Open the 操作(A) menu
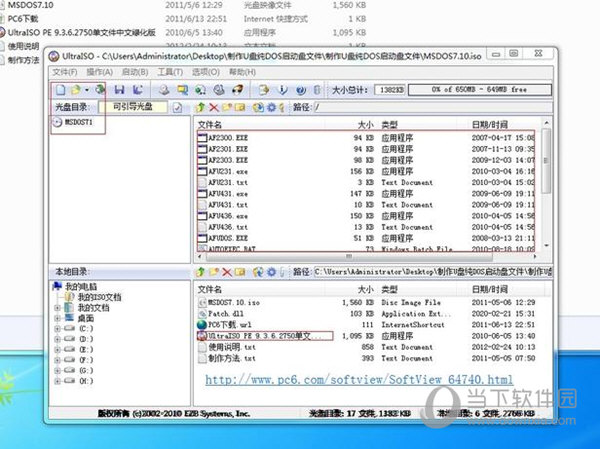Image resolution: width=600 pixels, height=449 pixels. (x=99, y=72)
